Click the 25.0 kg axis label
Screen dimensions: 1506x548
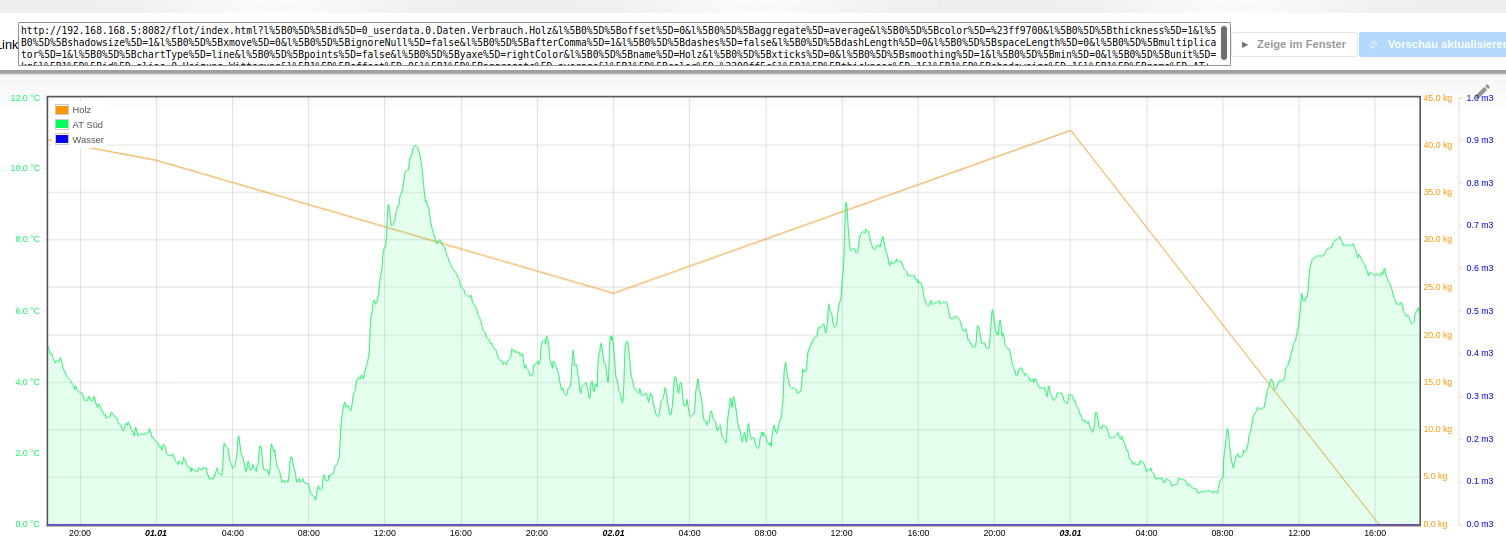[1437, 287]
